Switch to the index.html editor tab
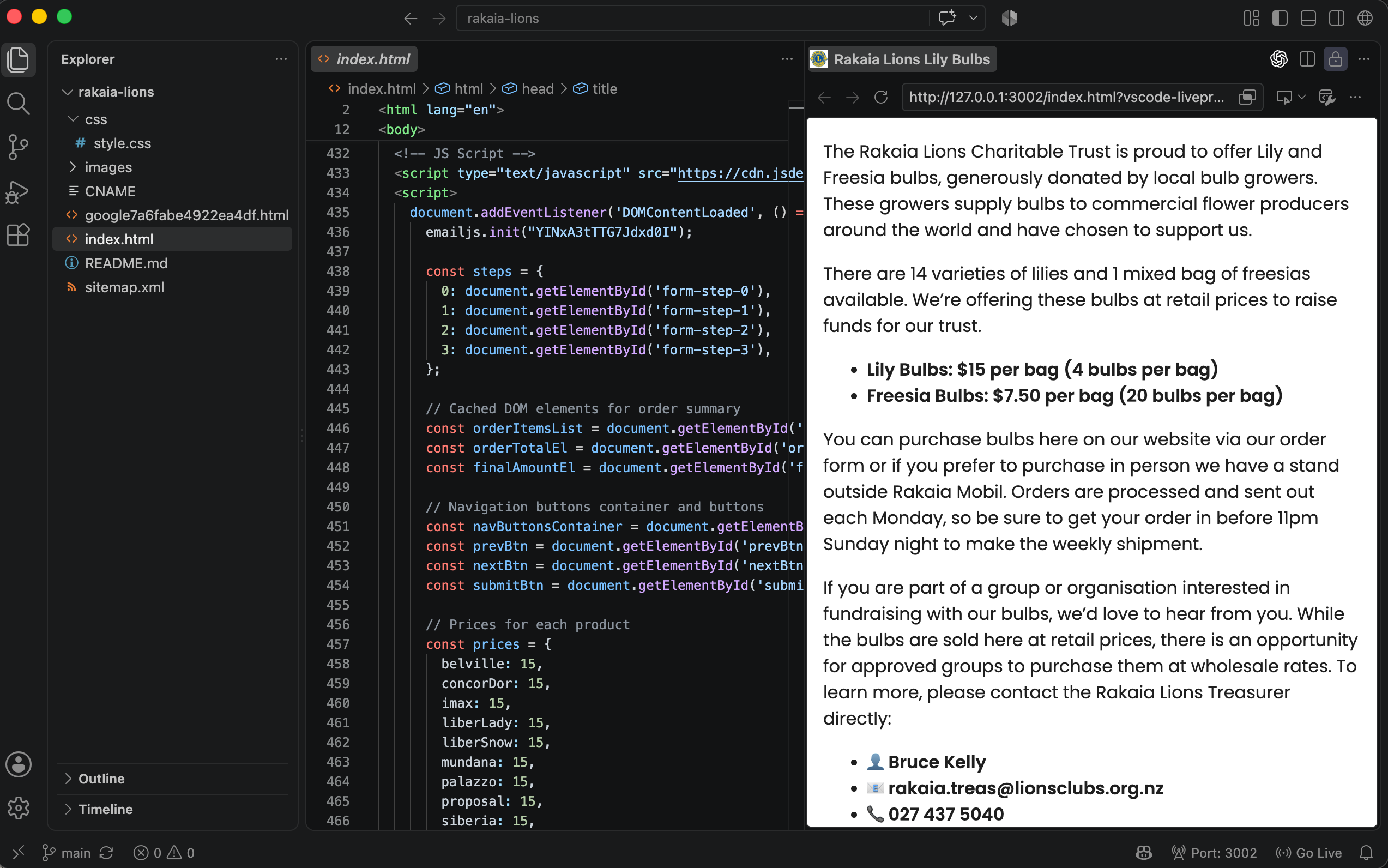The height and width of the screenshot is (868, 1388). pos(364,59)
